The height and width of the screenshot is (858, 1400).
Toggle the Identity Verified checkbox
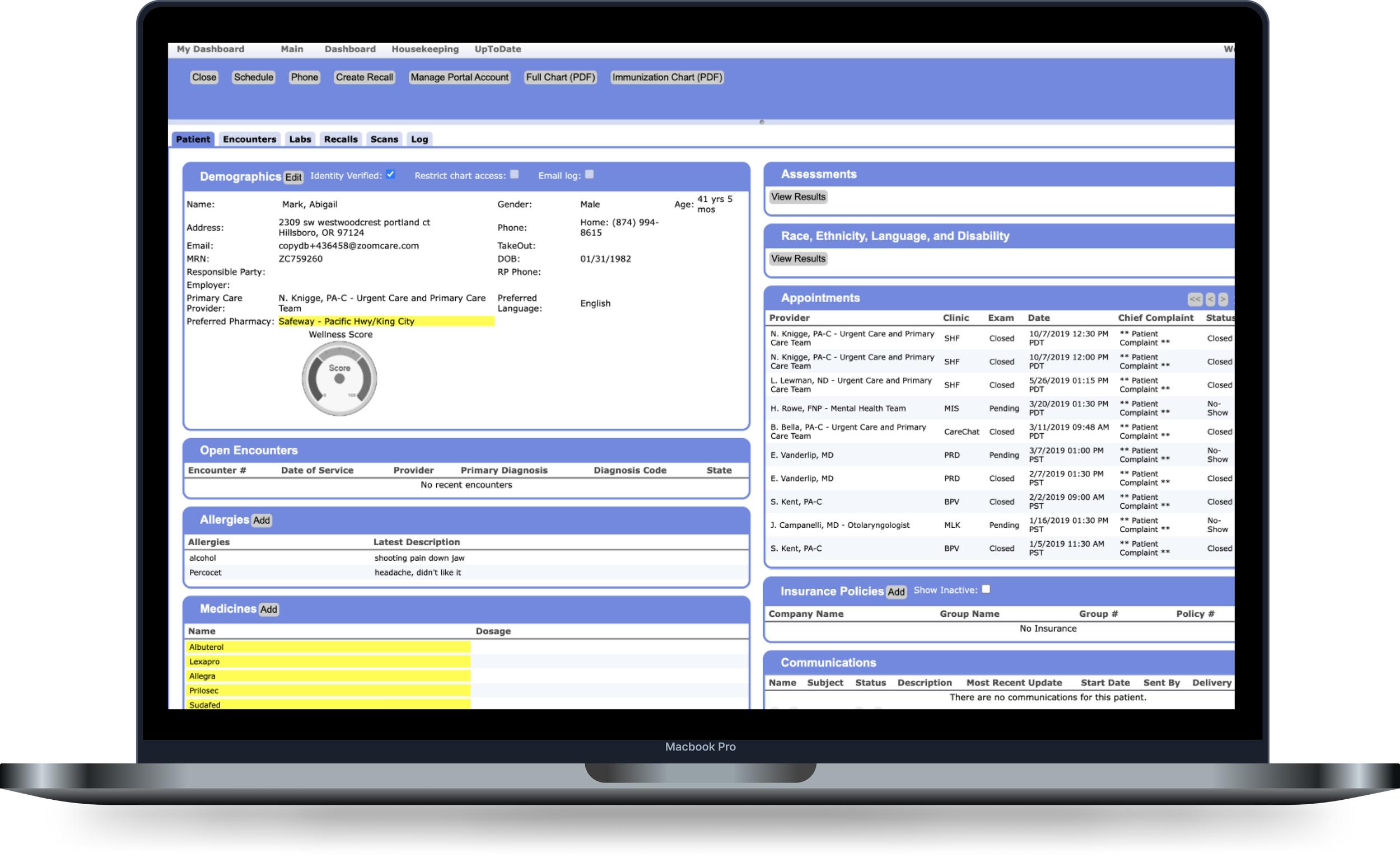click(x=390, y=174)
